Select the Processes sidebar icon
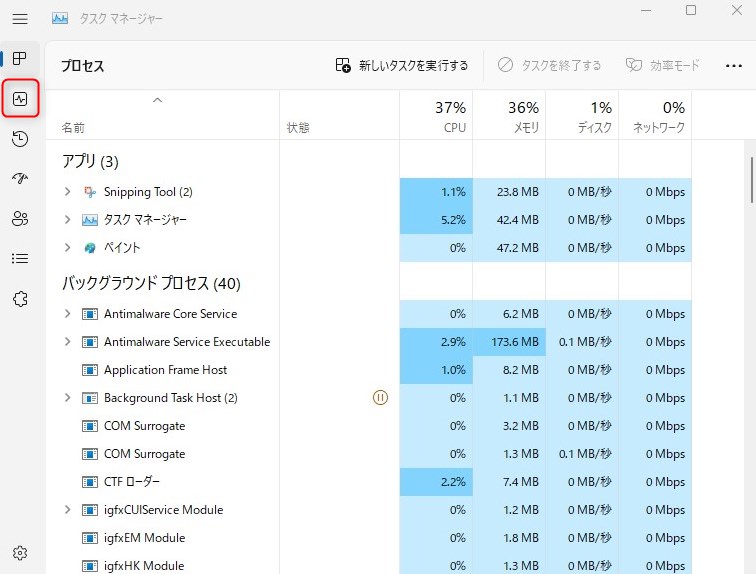 point(20,59)
